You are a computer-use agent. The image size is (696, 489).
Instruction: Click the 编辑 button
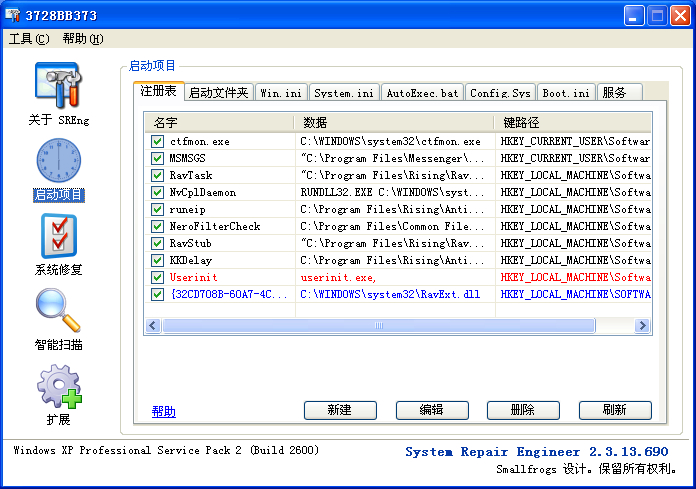coord(432,410)
